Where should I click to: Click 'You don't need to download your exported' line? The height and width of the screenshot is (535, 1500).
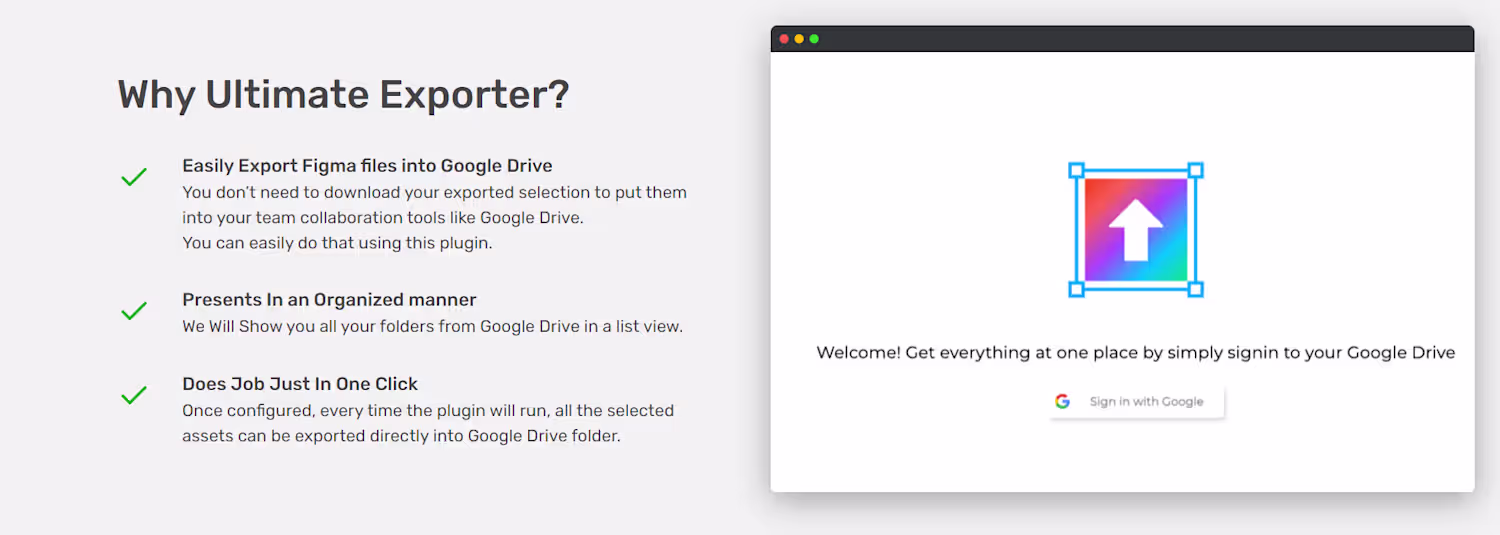(434, 193)
